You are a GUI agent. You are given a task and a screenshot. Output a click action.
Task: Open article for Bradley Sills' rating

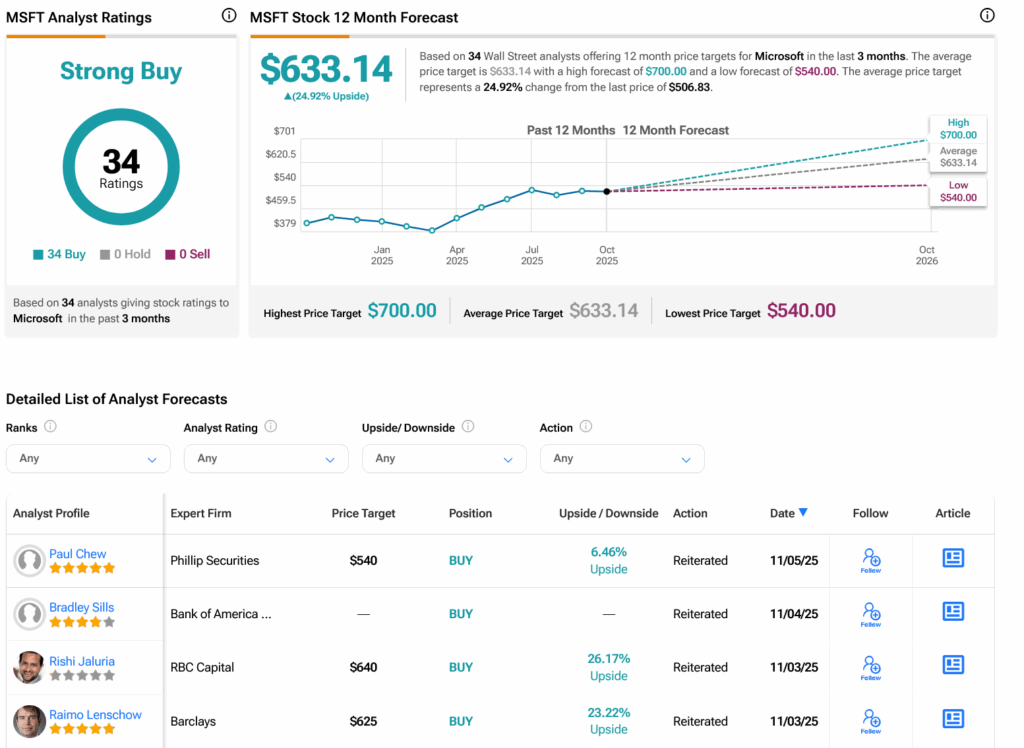coord(953,612)
